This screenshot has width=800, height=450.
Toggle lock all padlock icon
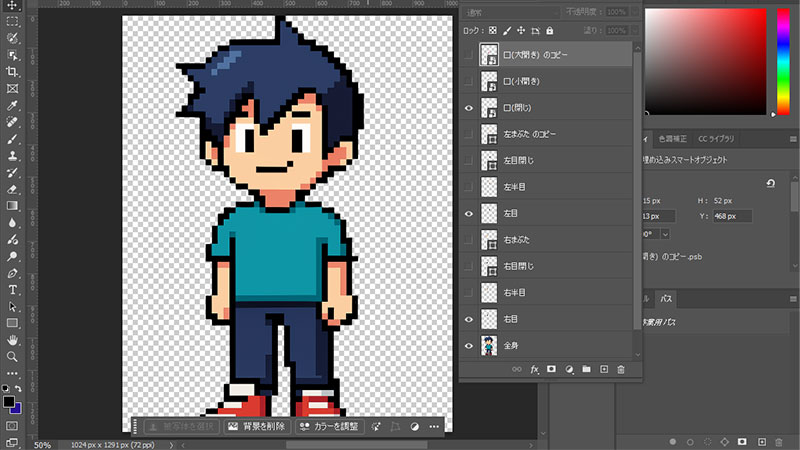tap(549, 31)
